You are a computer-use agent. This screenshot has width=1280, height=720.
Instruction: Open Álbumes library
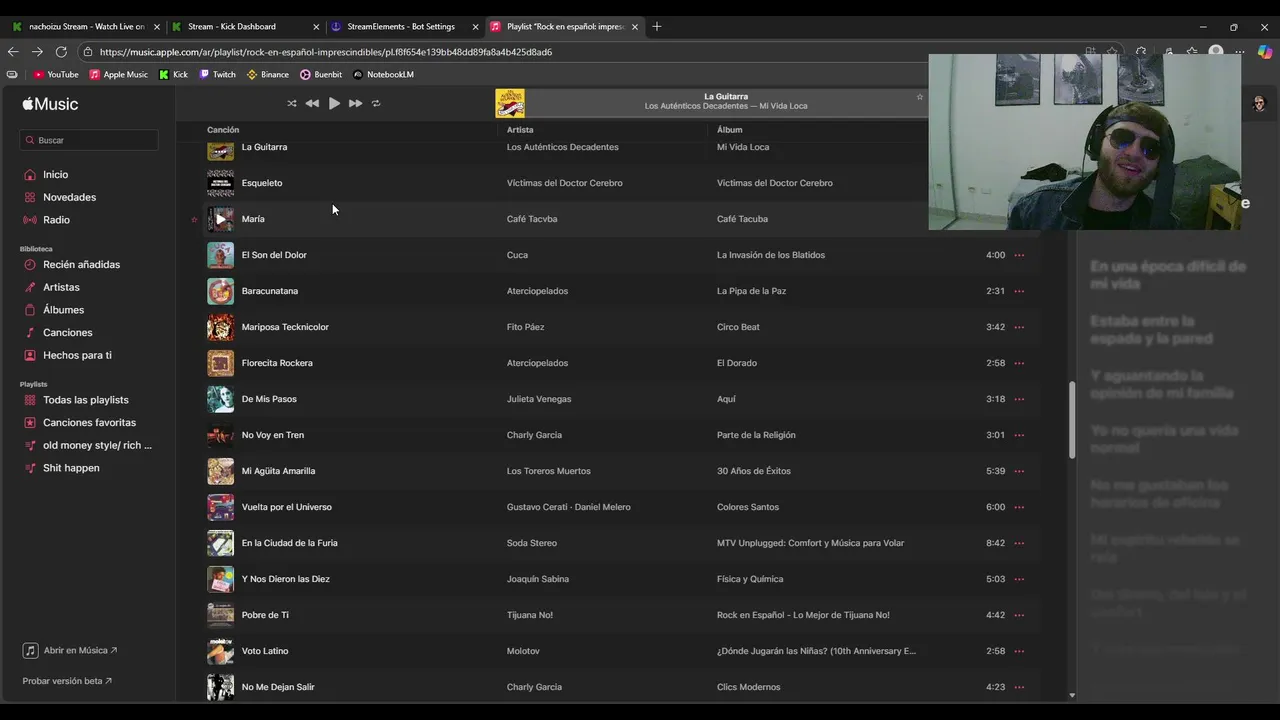pos(63,310)
